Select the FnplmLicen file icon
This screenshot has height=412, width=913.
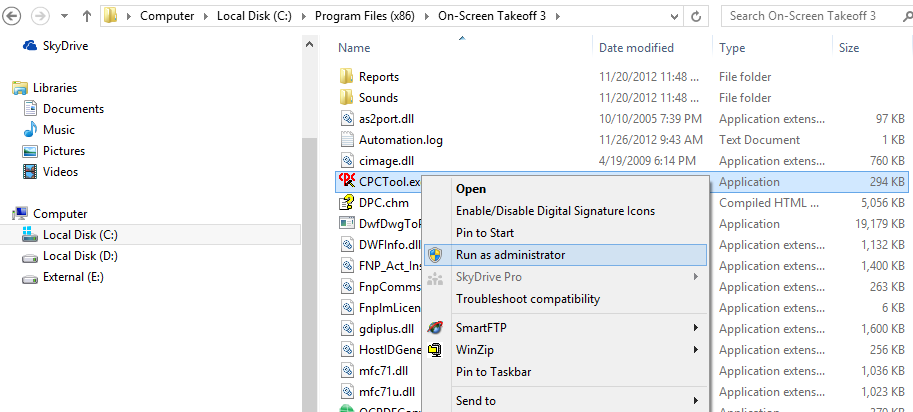tap(347, 307)
